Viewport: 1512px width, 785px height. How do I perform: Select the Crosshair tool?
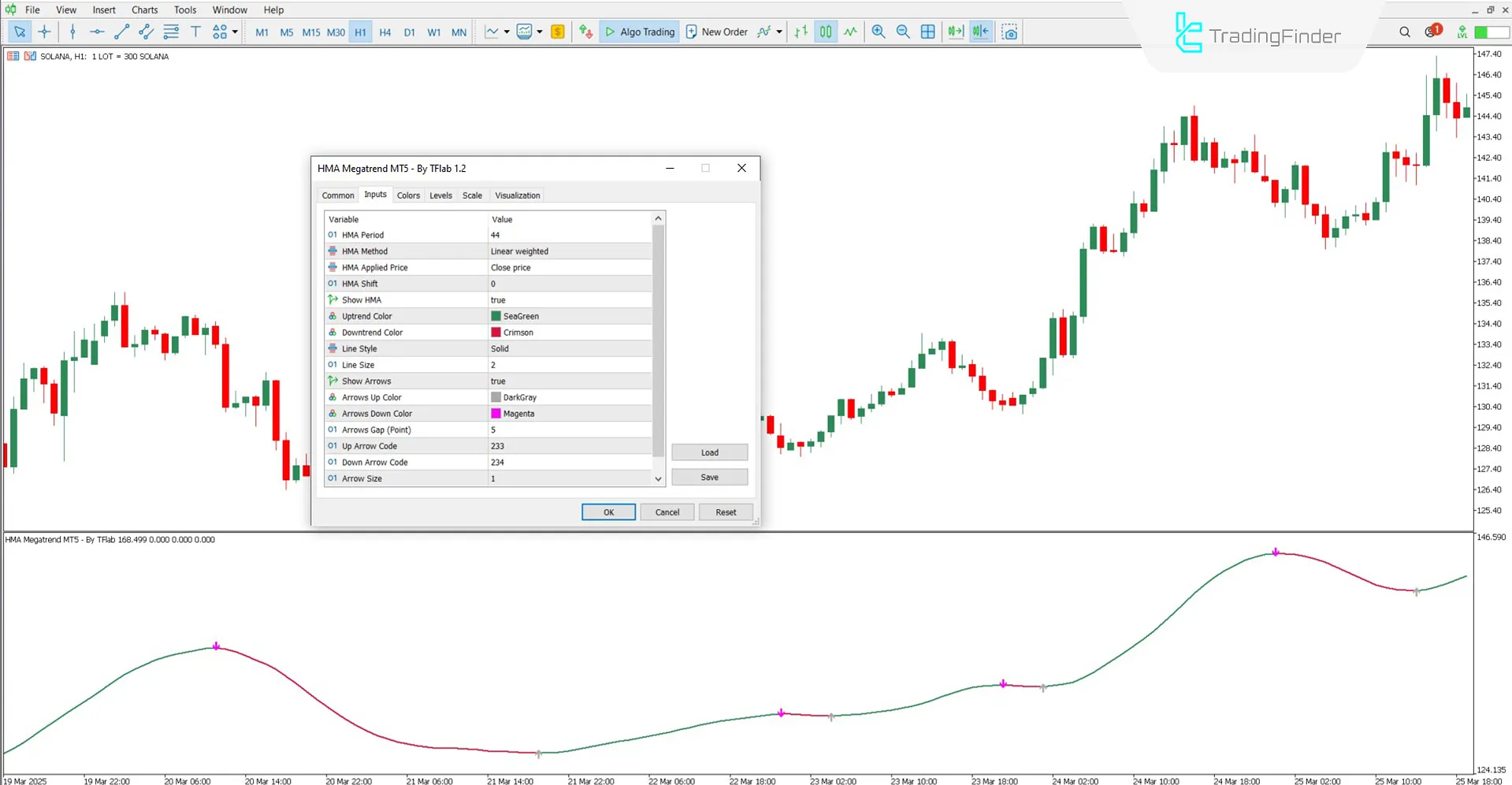(44, 32)
